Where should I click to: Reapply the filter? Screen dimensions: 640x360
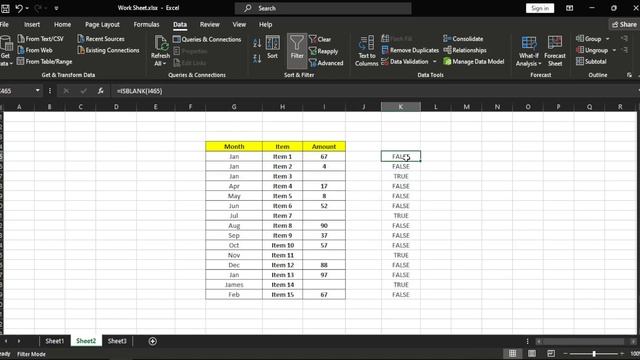pos(324,51)
